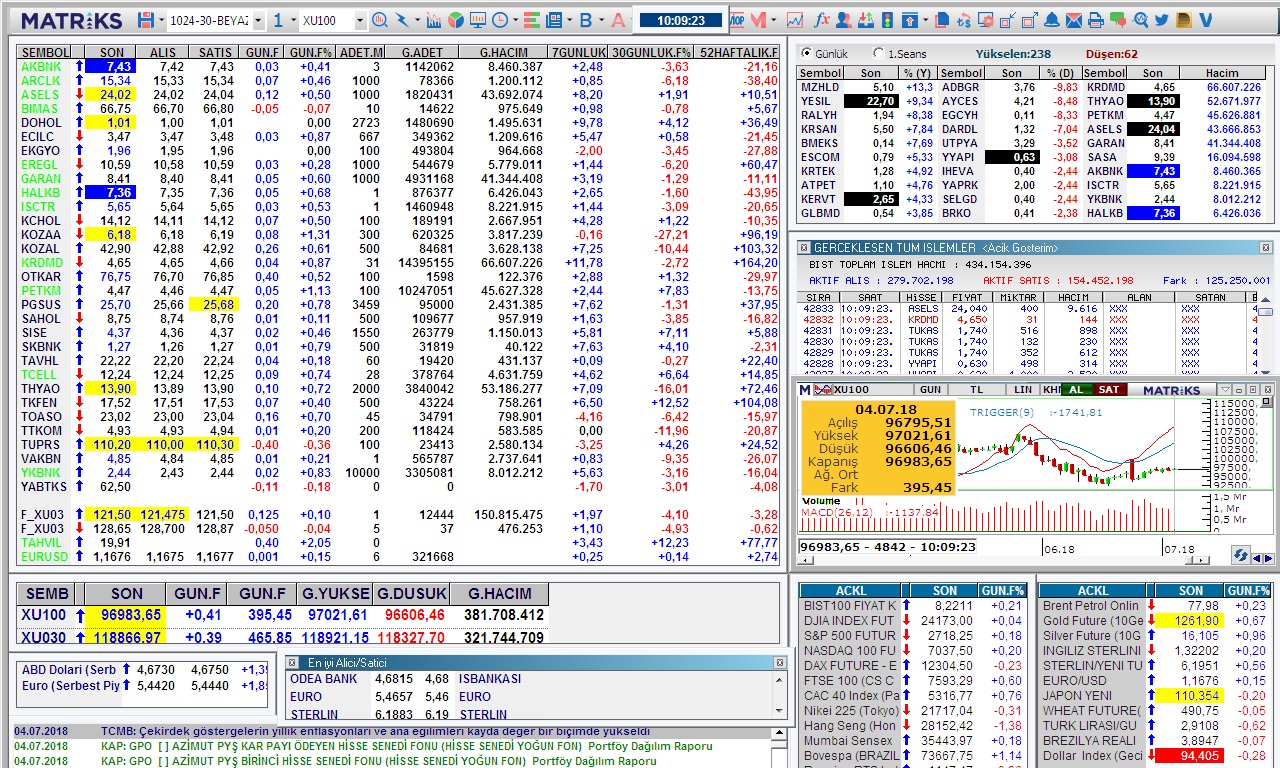Open the alarm bell icon
This screenshot has width=1280, height=768.
click(1052, 20)
